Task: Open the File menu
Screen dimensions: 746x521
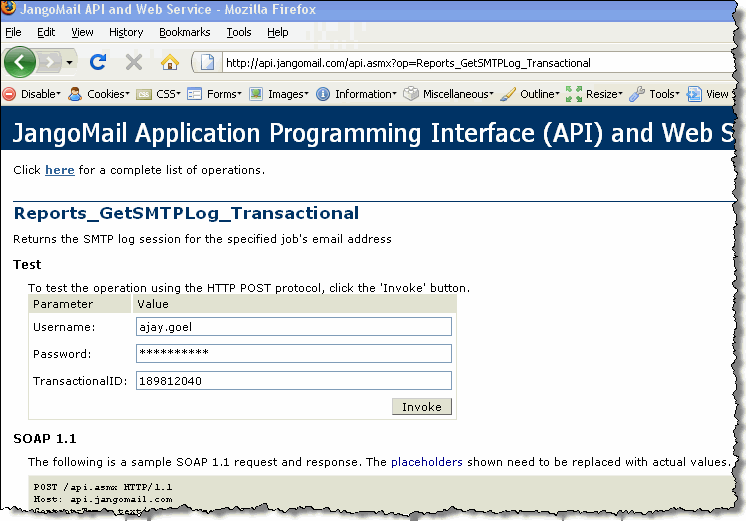Action: click(13, 32)
